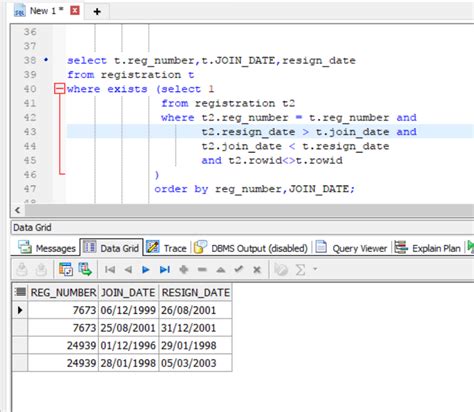The image size is (474, 412).
Task: Open the DBMS Output (disabled) tab
Action: point(251,248)
